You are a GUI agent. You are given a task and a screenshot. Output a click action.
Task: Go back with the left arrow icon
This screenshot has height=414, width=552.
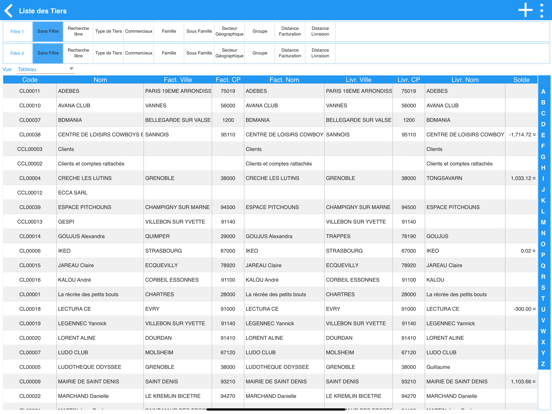point(8,11)
